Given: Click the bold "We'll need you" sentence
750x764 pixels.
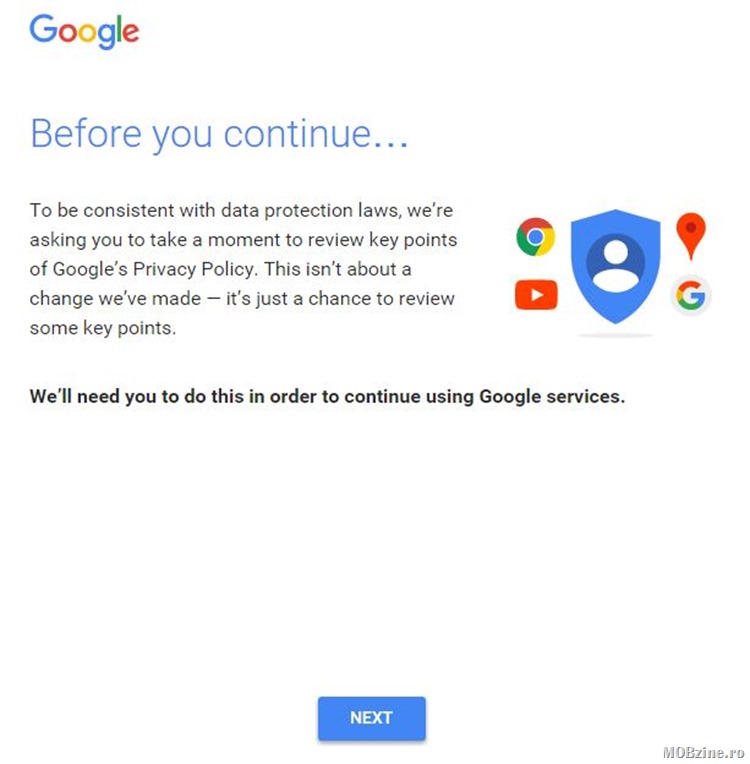Looking at the screenshot, I should click(x=327, y=396).
